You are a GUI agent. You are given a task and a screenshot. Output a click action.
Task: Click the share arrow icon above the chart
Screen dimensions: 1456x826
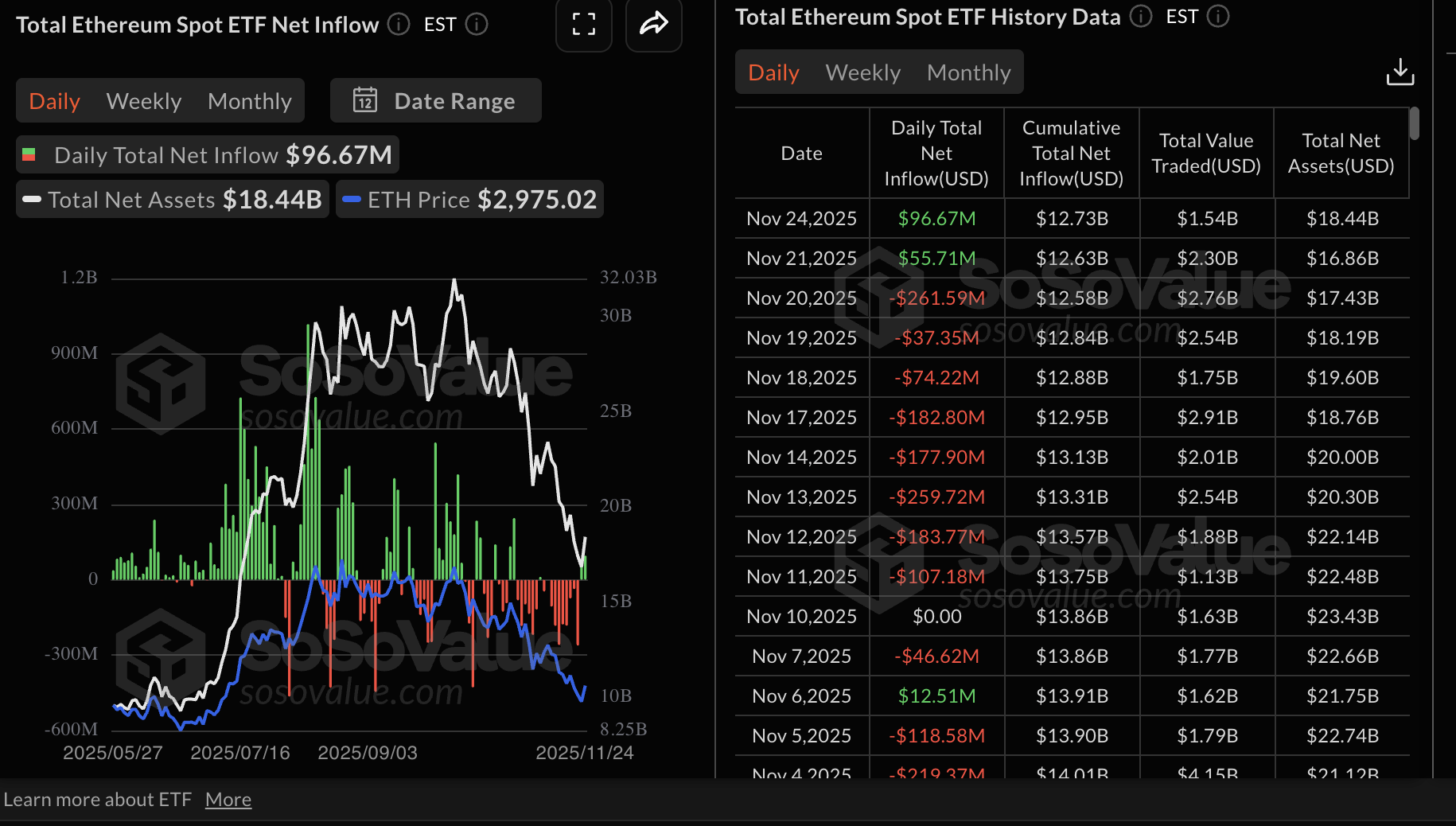click(x=653, y=25)
